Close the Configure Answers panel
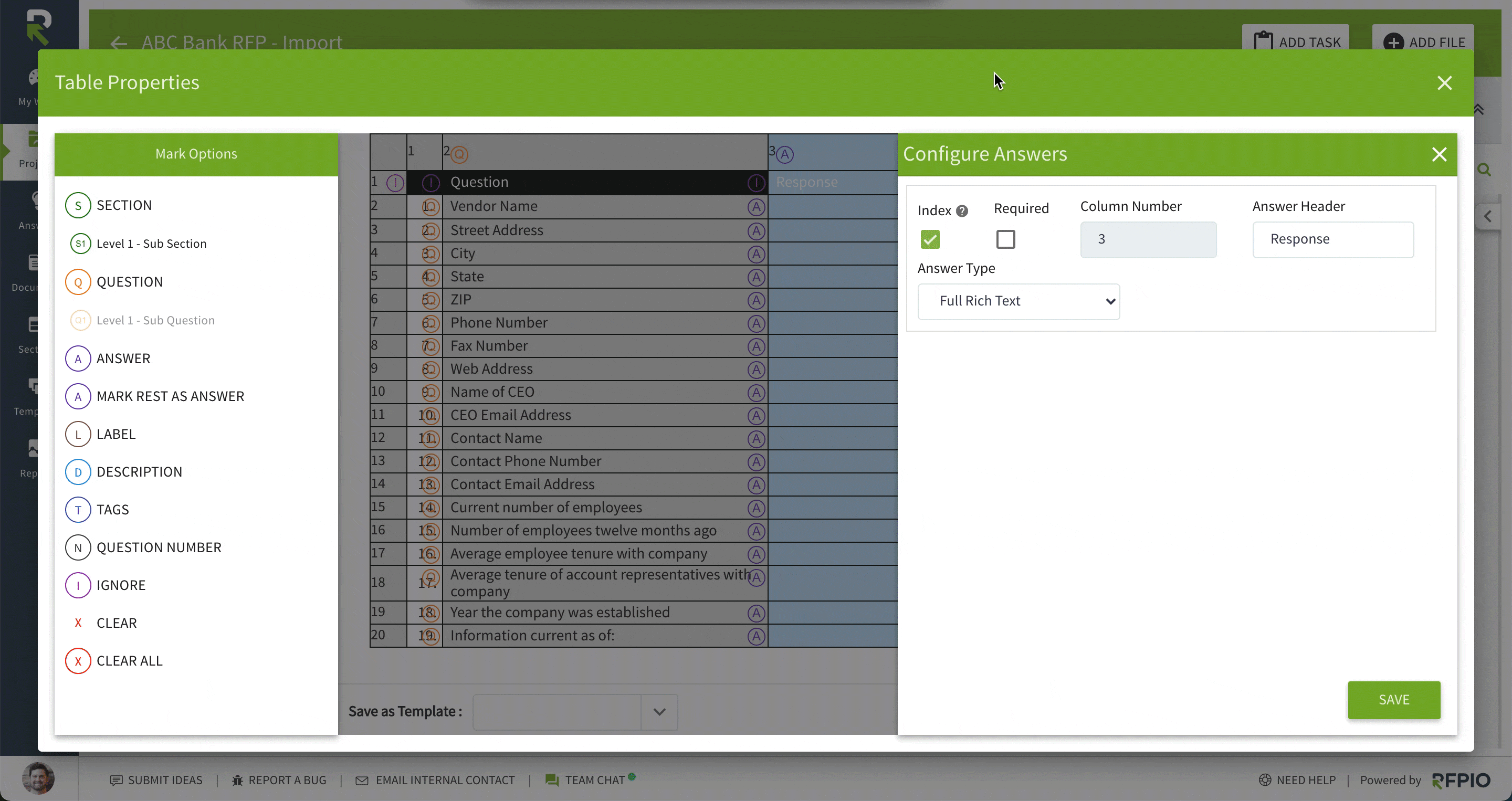This screenshot has width=1512, height=801. coord(1439,154)
